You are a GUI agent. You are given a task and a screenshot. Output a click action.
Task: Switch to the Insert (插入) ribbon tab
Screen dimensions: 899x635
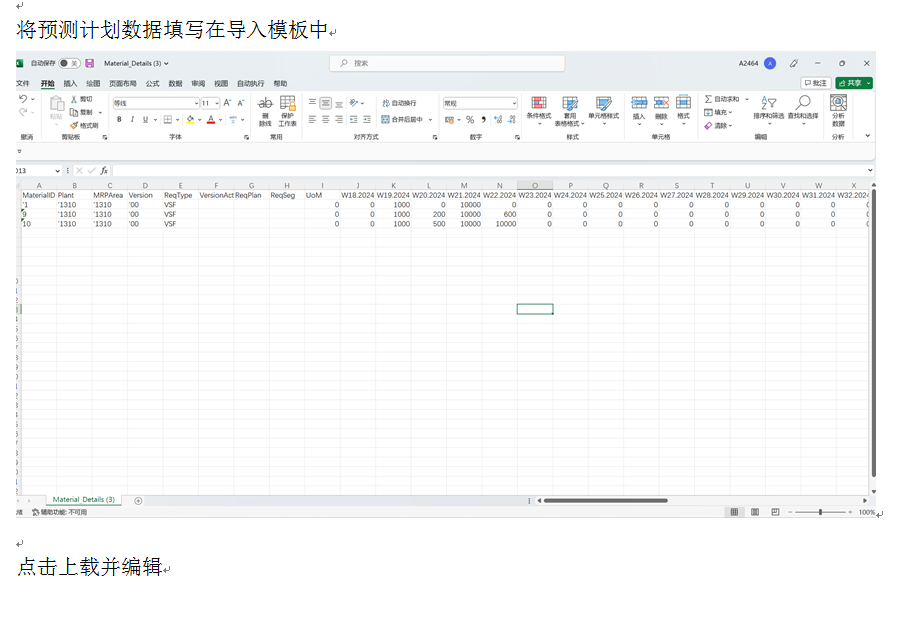tap(70, 84)
